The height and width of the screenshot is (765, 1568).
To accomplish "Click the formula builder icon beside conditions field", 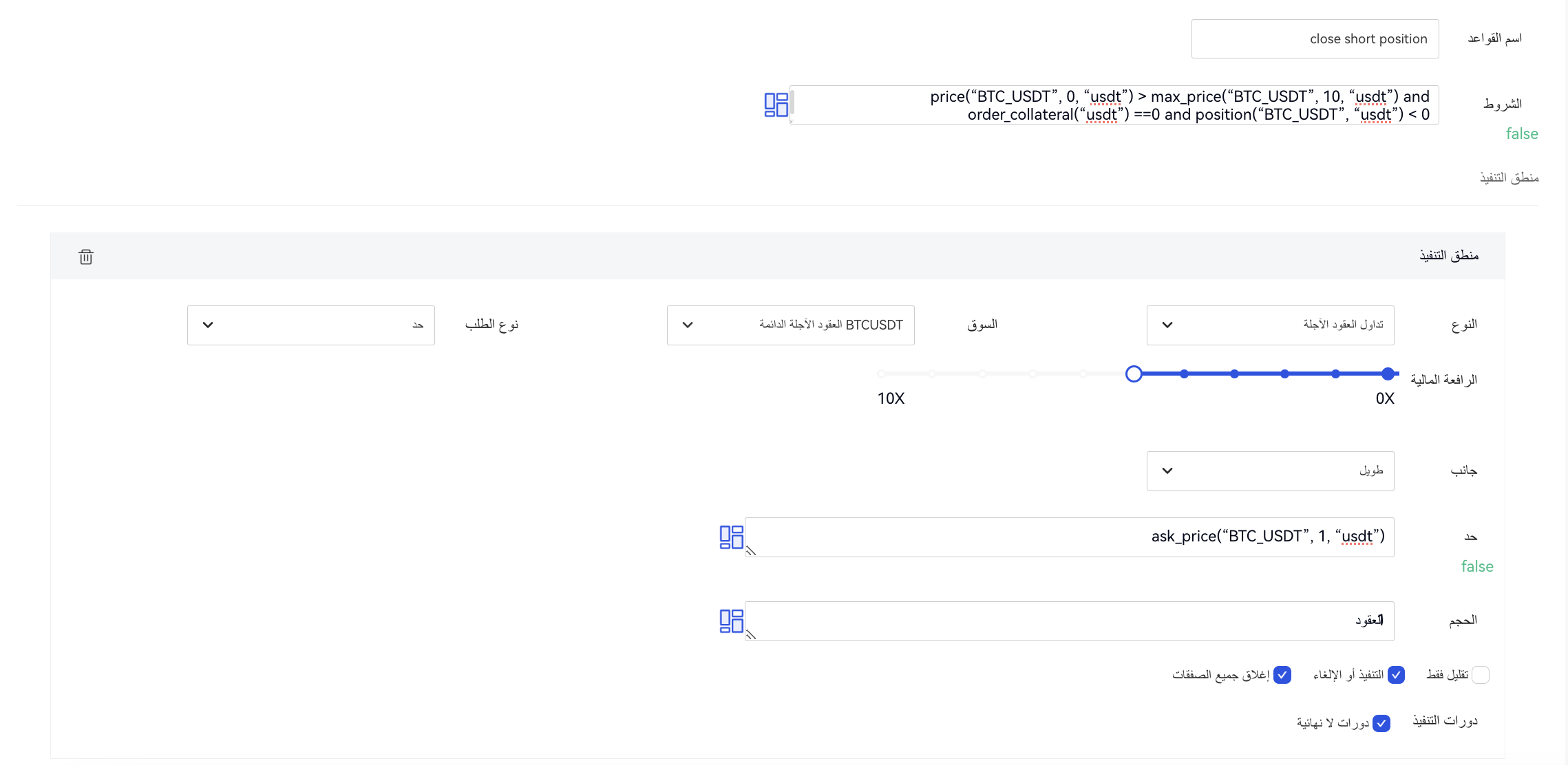I will (x=776, y=105).
